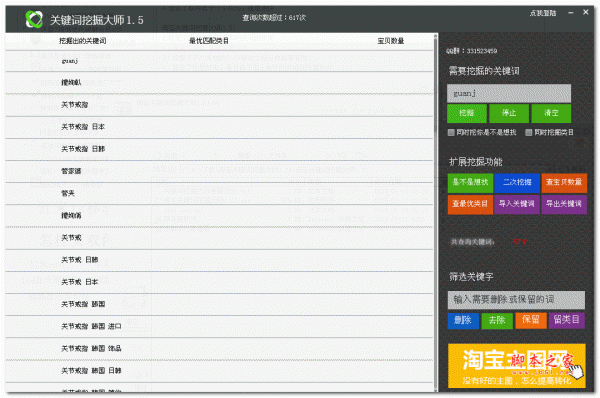Import keywords via 导入关键词 button
Image resolution: width=600 pixels, height=398 pixels.
[x=517, y=204]
